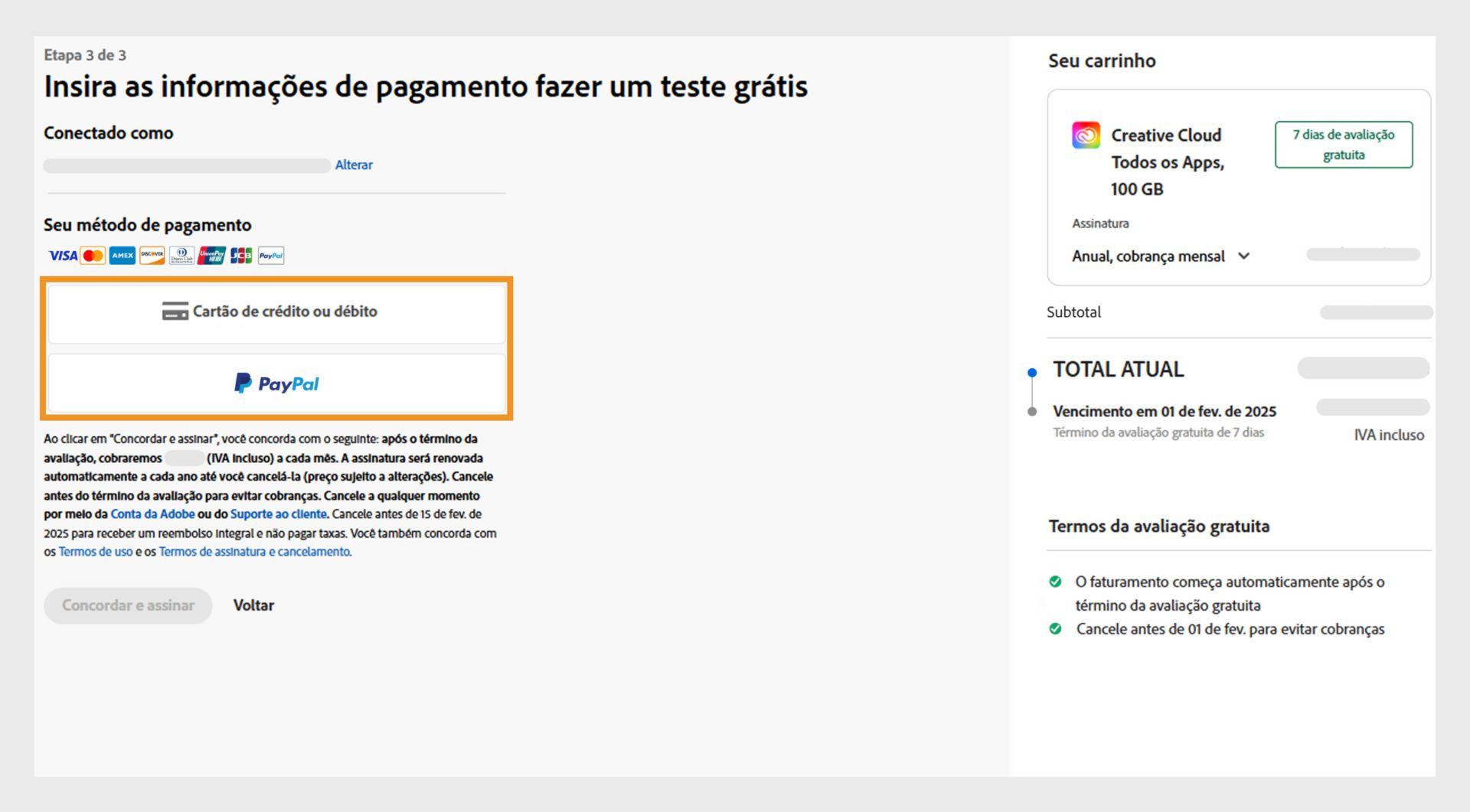
Task: Click the Subtotal label
Action: tap(1073, 312)
